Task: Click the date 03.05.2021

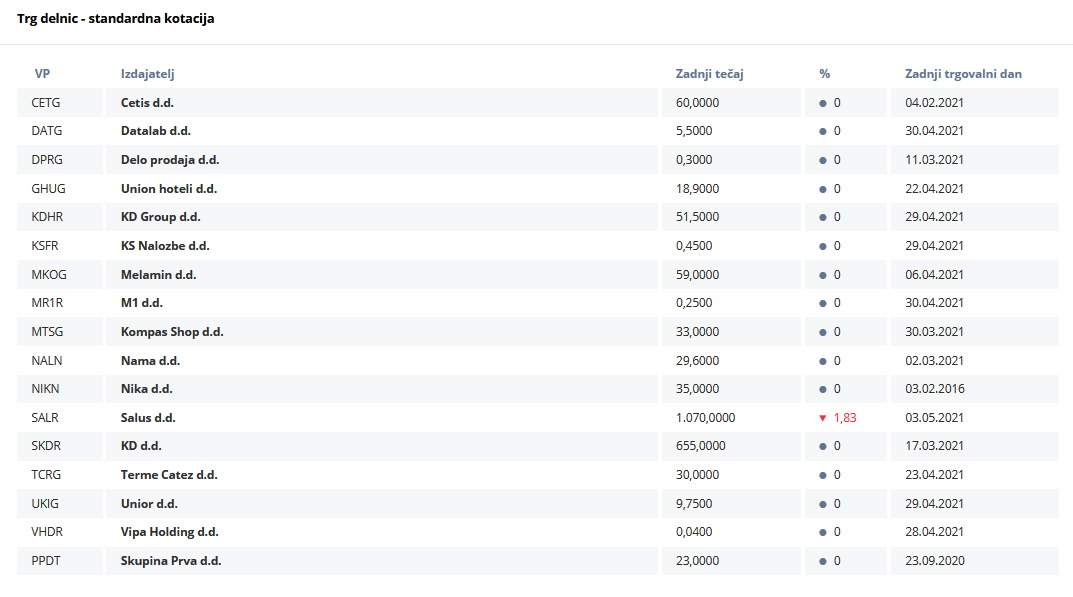Action: (934, 418)
